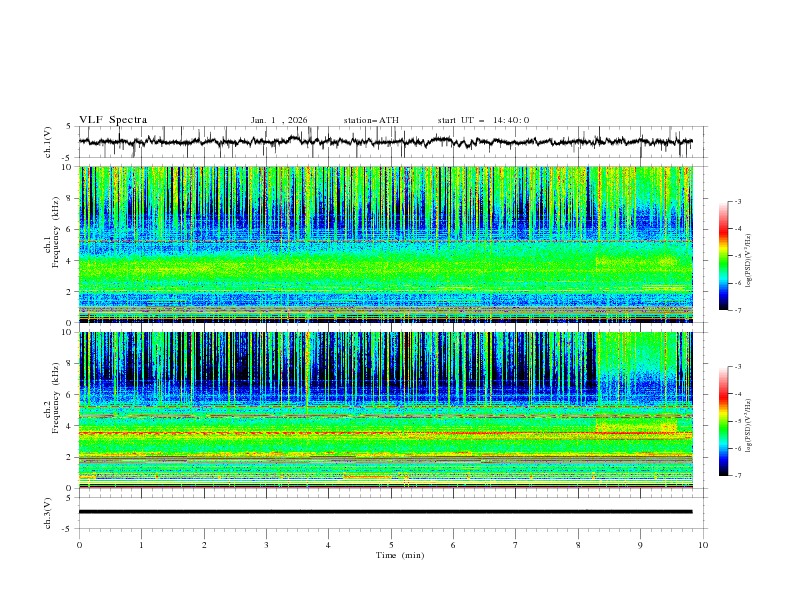
Task: Click the "ch.1(V)" axis label
Action: pos(48,142)
